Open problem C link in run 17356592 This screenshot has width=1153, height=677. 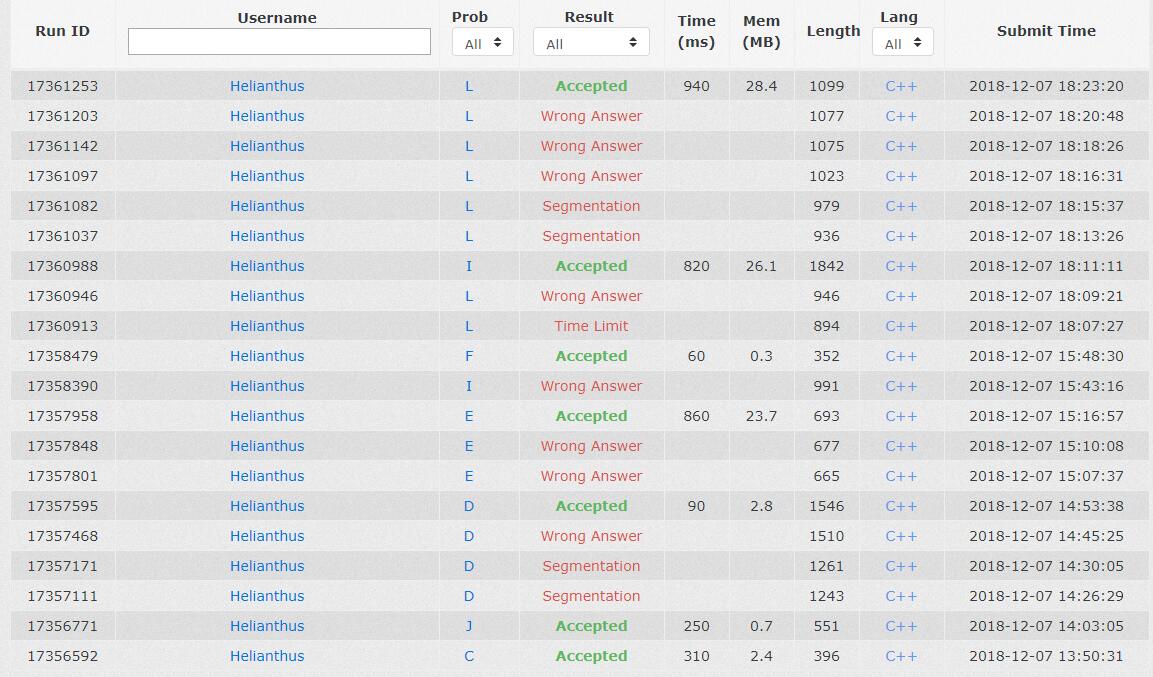(469, 656)
